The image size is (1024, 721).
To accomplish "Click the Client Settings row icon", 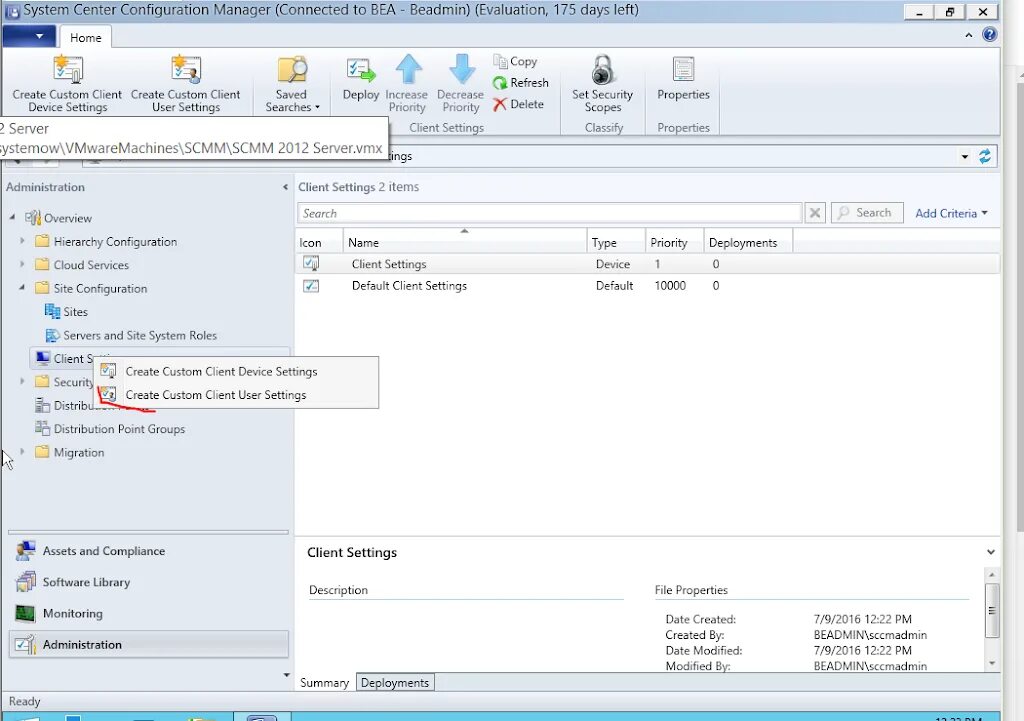I will click(x=311, y=264).
